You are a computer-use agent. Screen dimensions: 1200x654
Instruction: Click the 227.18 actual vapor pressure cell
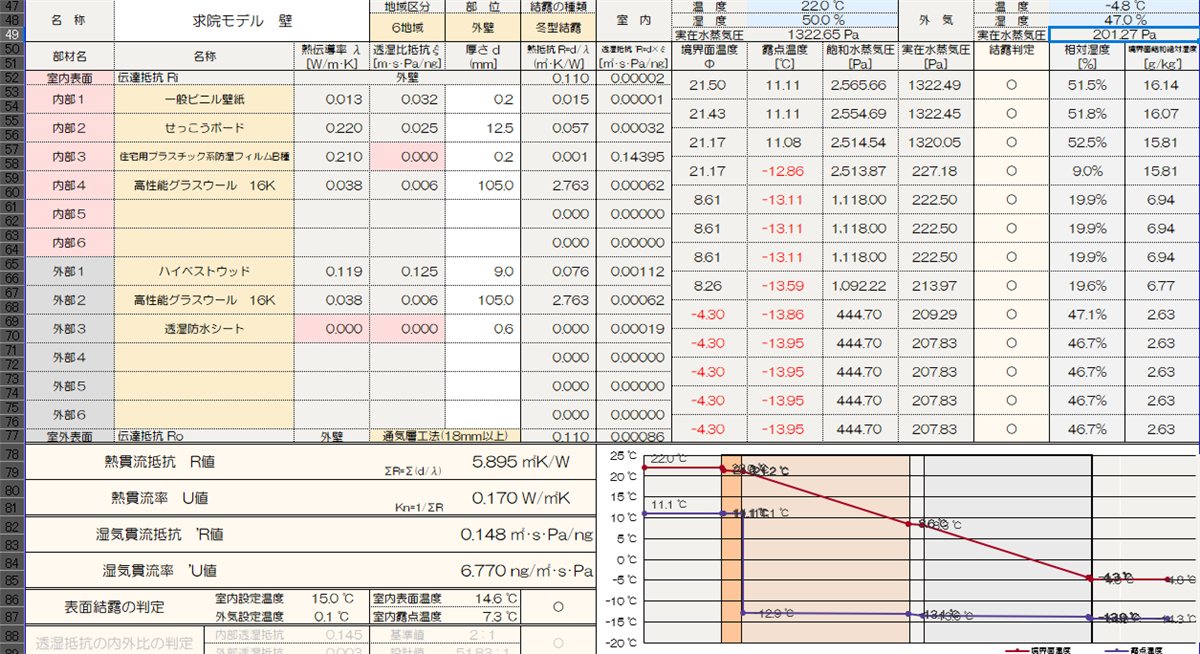936,171
